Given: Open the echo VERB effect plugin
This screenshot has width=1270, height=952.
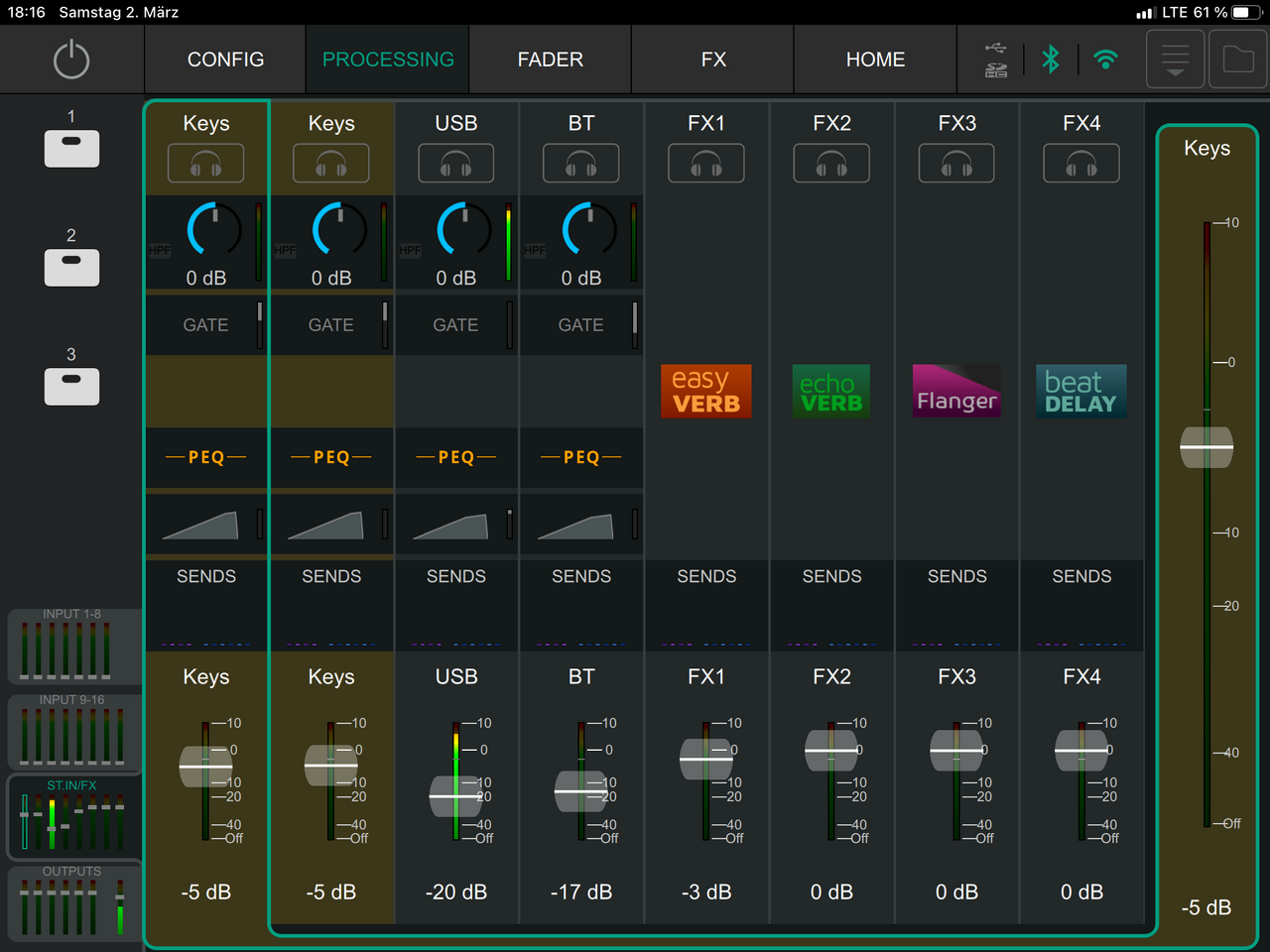Looking at the screenshot, I should 831,391.
